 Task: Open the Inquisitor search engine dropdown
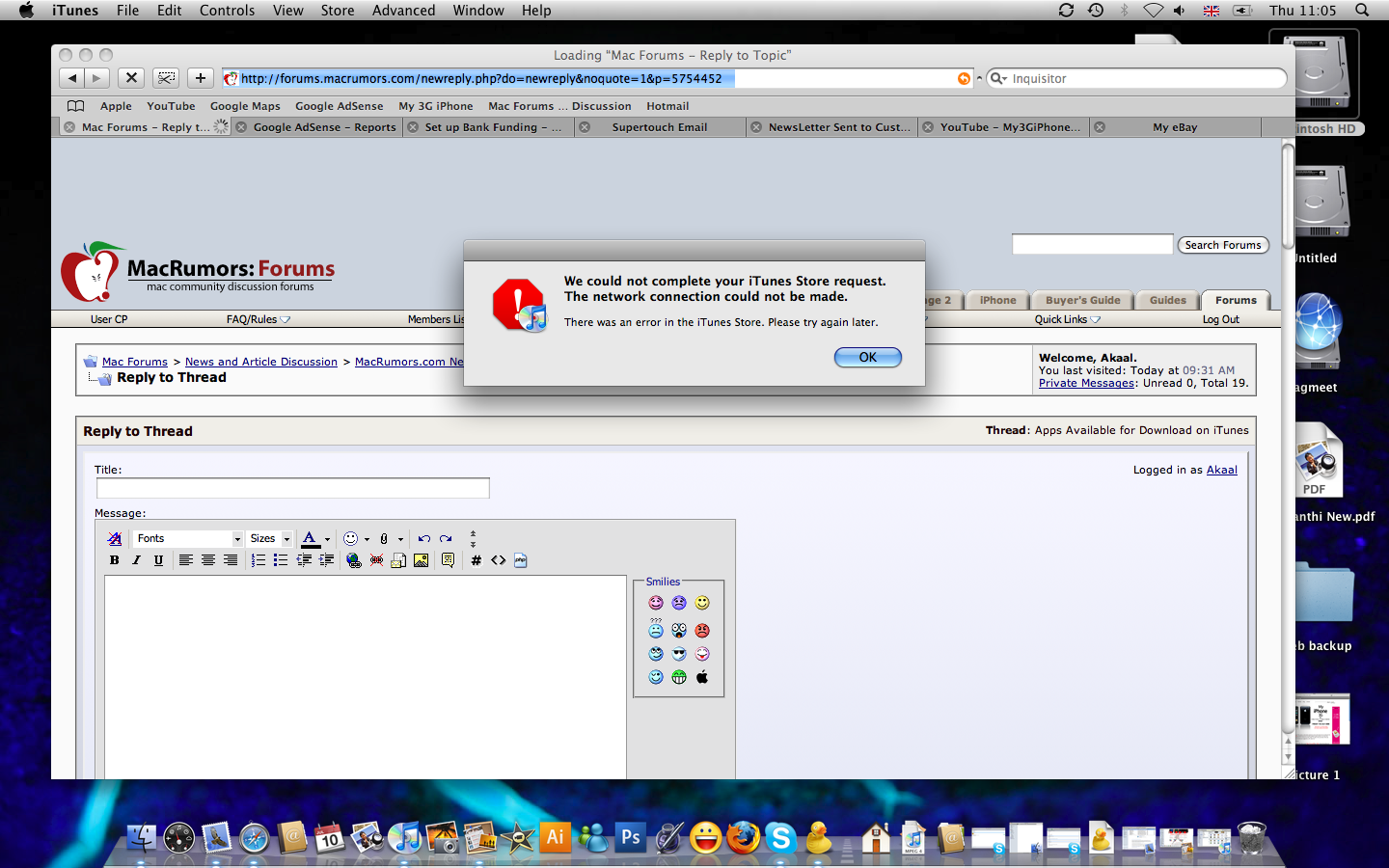[x=999, y=79]
